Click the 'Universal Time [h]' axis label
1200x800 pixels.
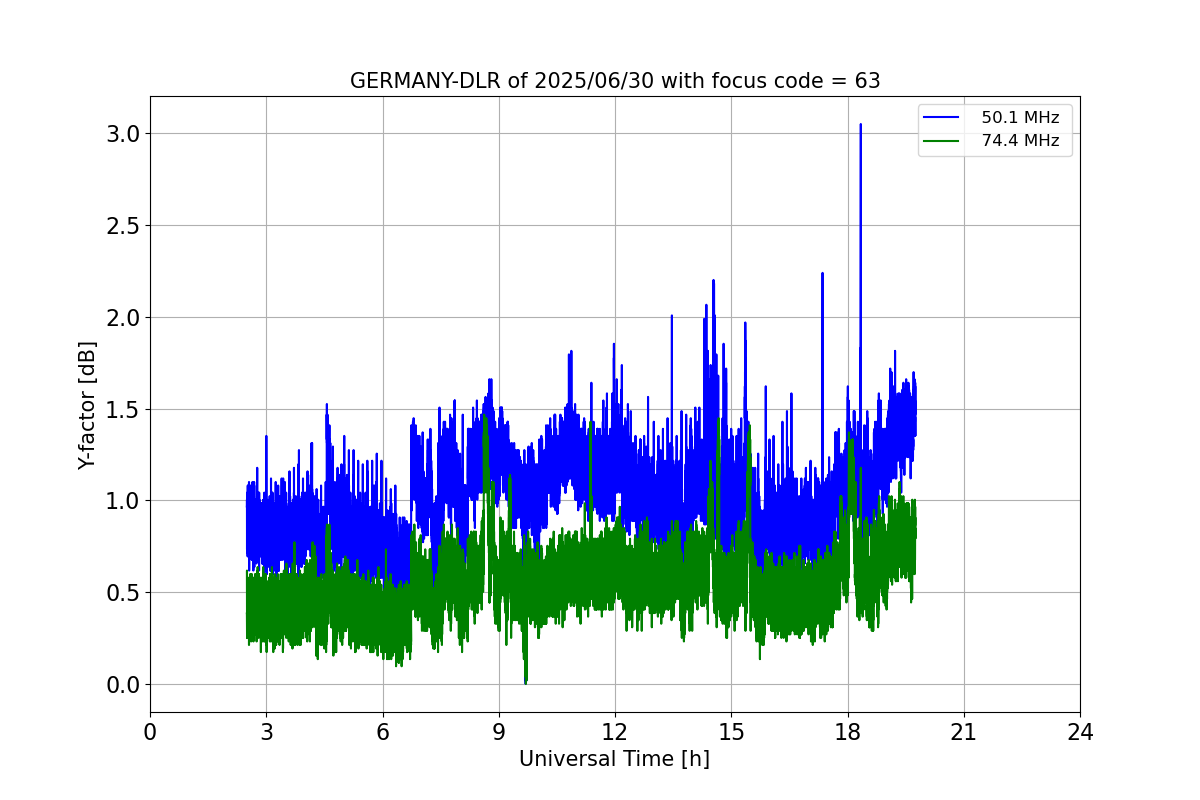[x=614, y=759]
